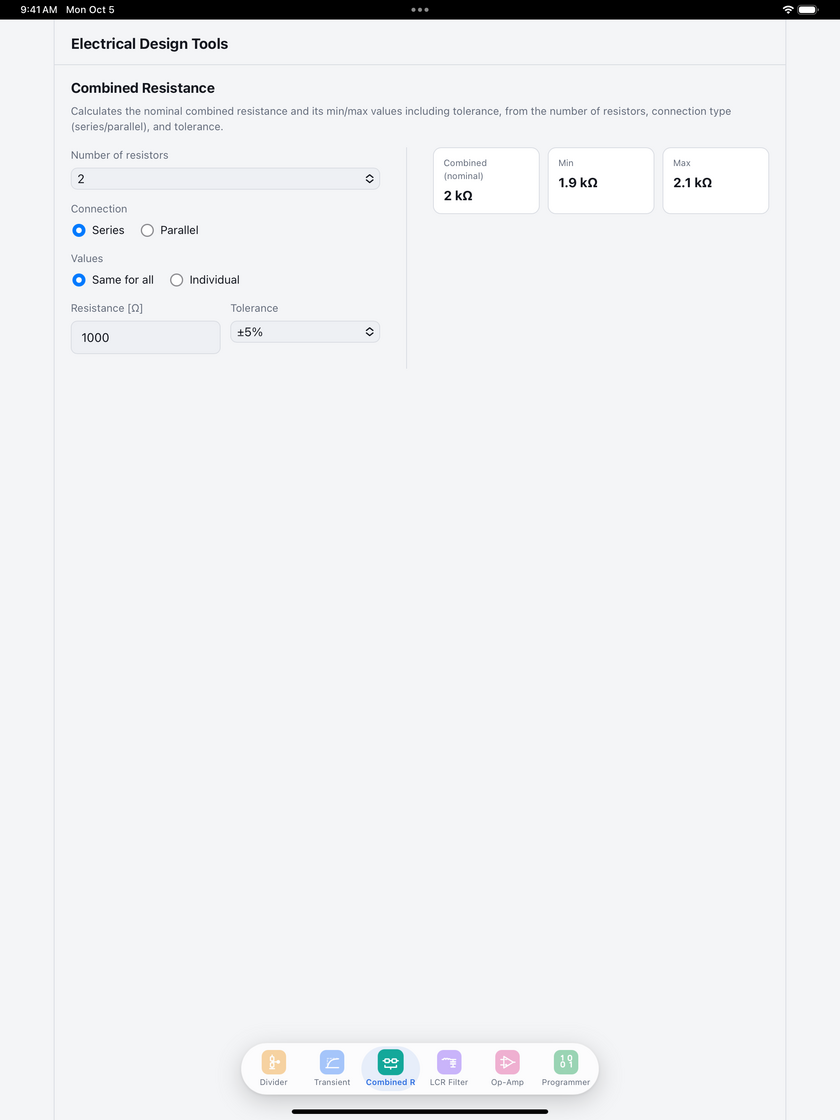Open the Tolerance ±5% dropdown
This screenshot has height=1120, width=840.
(305, 331)
